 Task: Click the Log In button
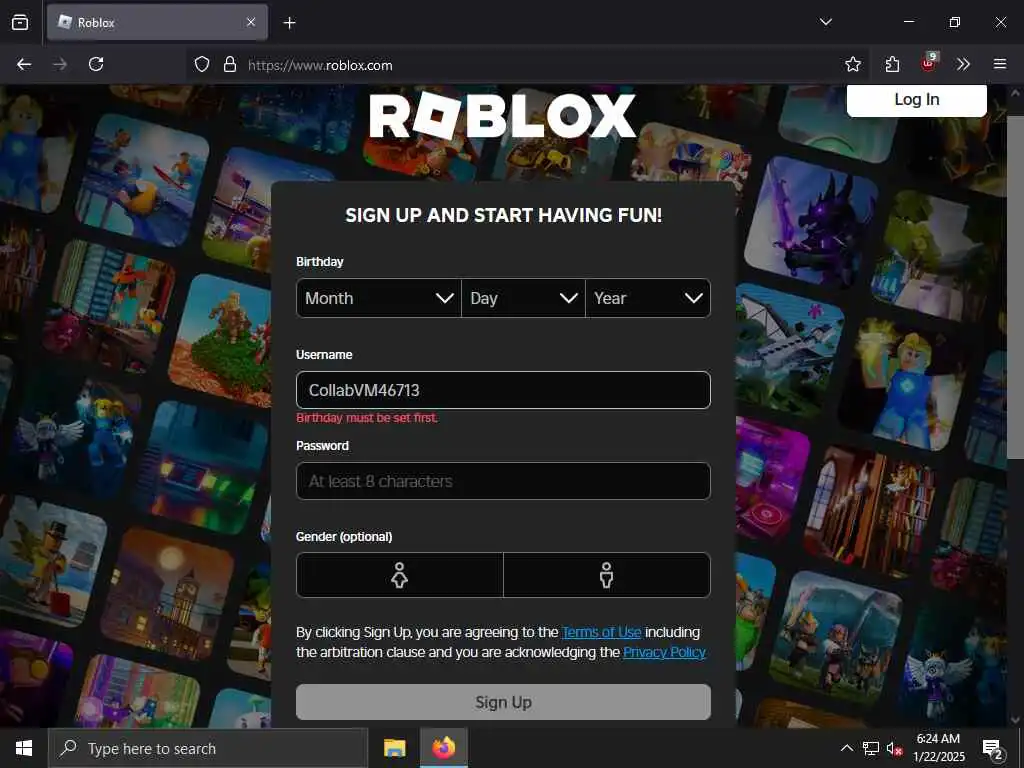pyautogui.click(x=916, y=100)
